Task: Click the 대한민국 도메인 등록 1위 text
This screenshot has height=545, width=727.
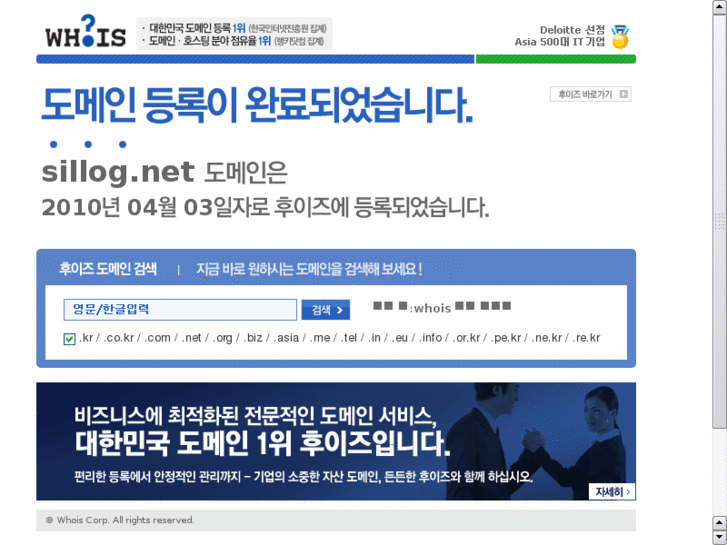Action: click(197, 28)
